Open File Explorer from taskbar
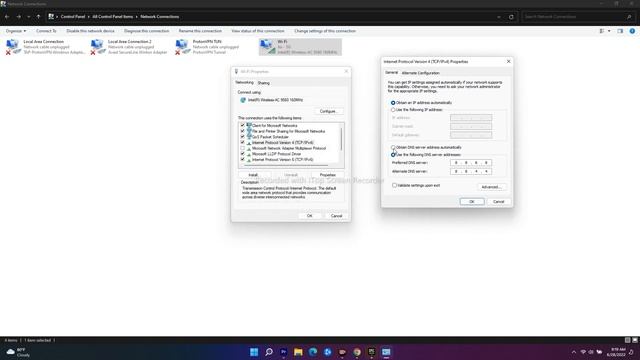Screen dimensions: 640x360 tap(298, 352)
